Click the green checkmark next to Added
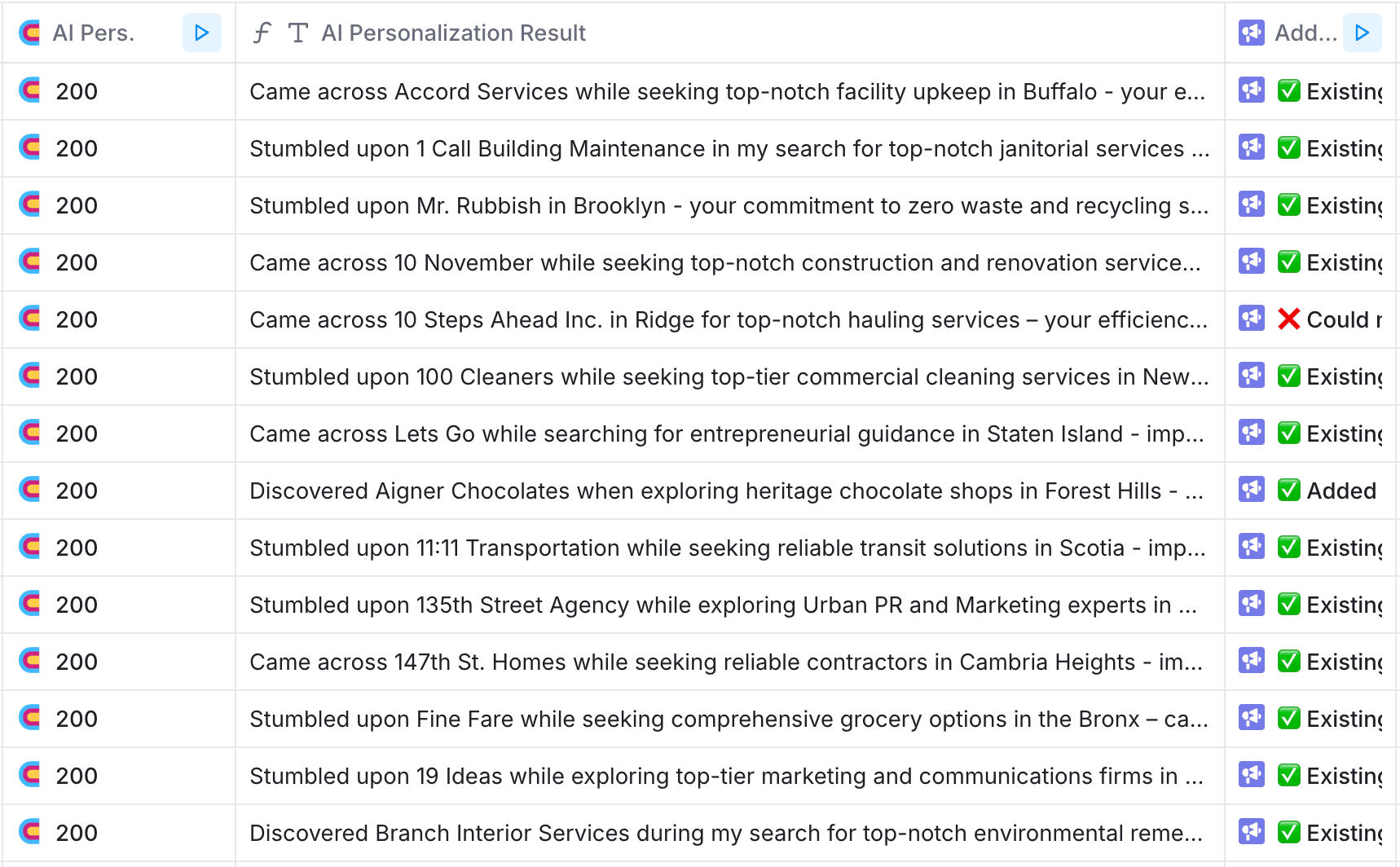1400x867 pixels. tap(1289, 491)
